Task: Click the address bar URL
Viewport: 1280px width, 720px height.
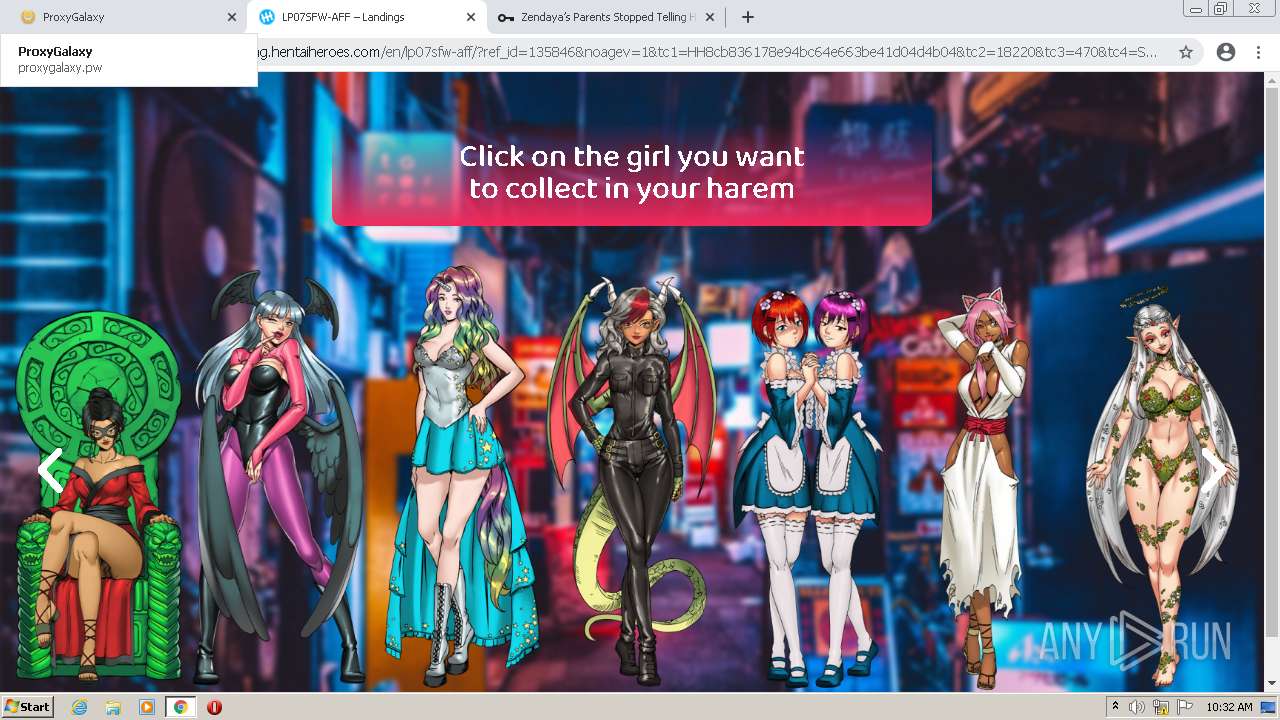Action: point(707,52)
